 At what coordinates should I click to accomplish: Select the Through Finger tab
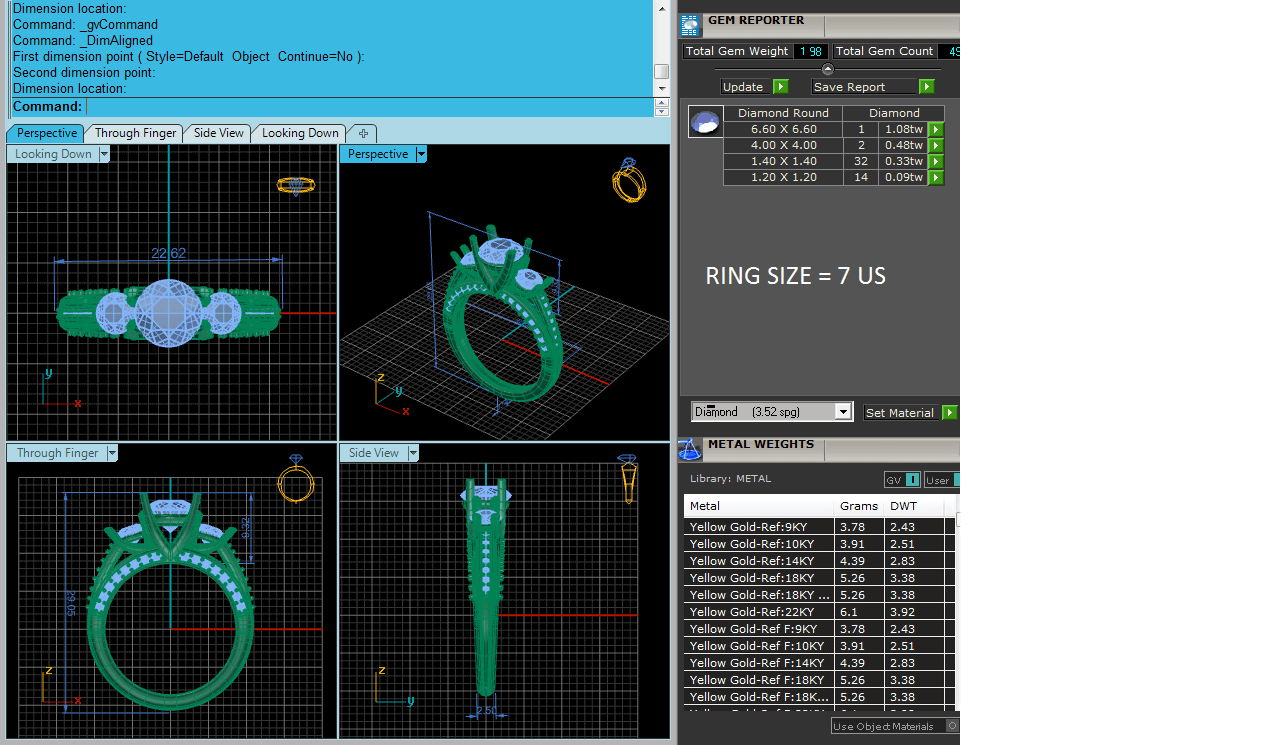pyautogui.click(x=135, y=133)
